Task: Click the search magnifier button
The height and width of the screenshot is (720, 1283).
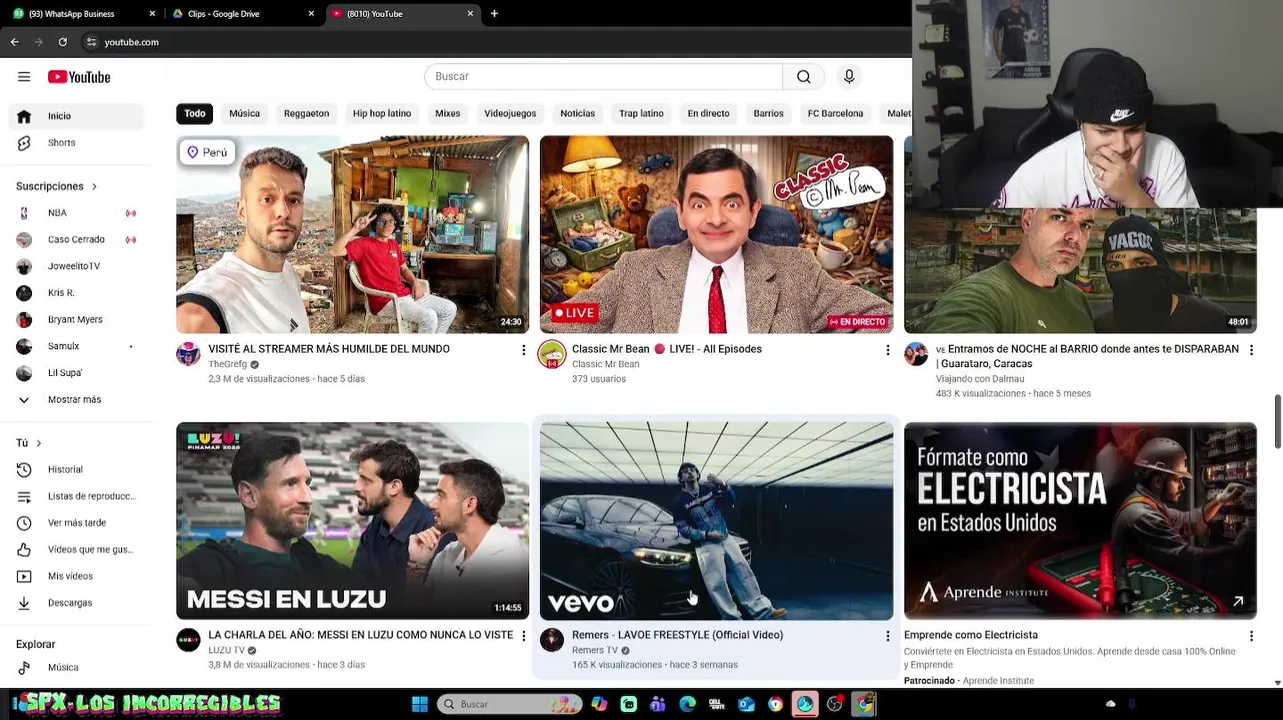Action: [803, 77]
